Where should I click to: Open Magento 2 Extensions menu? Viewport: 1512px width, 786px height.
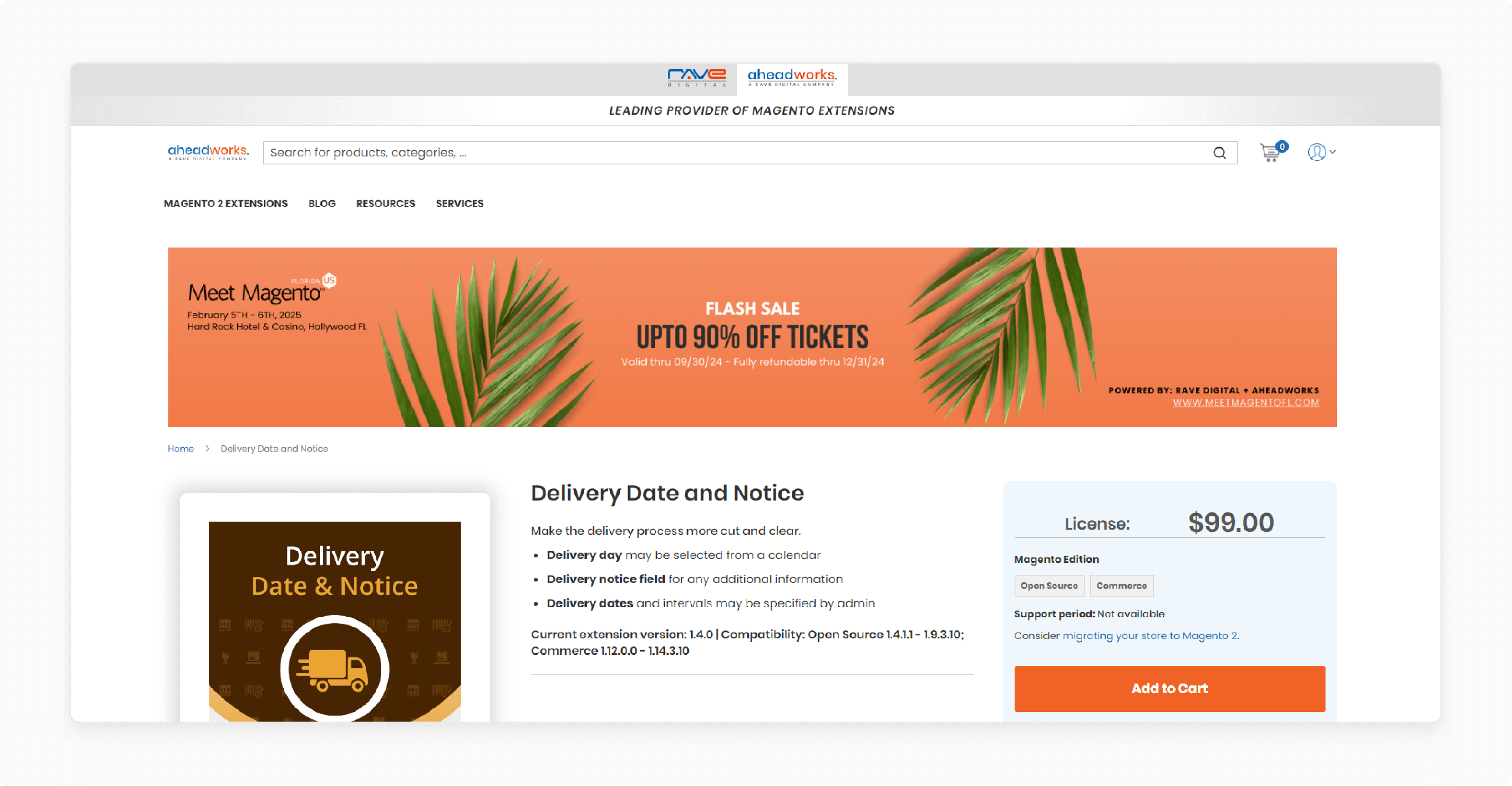tap(225, 204)
